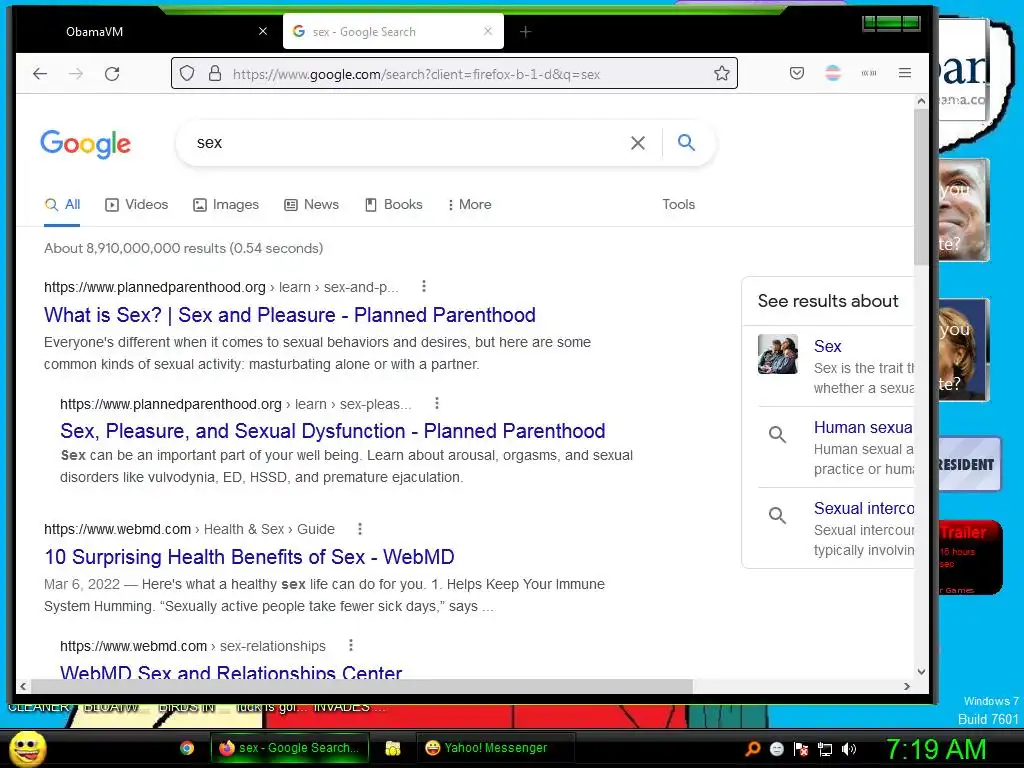Open Sexual intercourse topic in side panel

[x=863, y=508]
